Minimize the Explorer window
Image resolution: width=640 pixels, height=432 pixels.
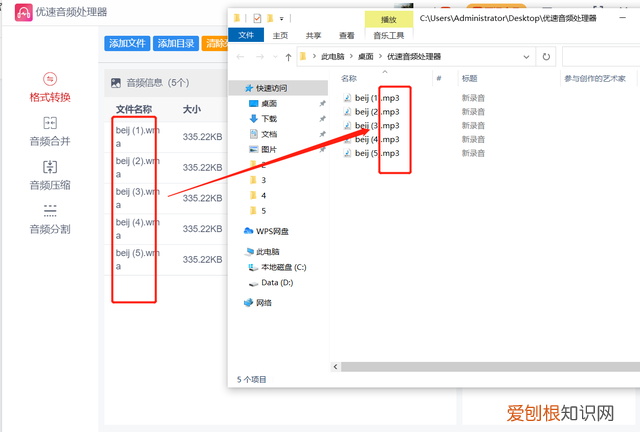click(622, 18)
